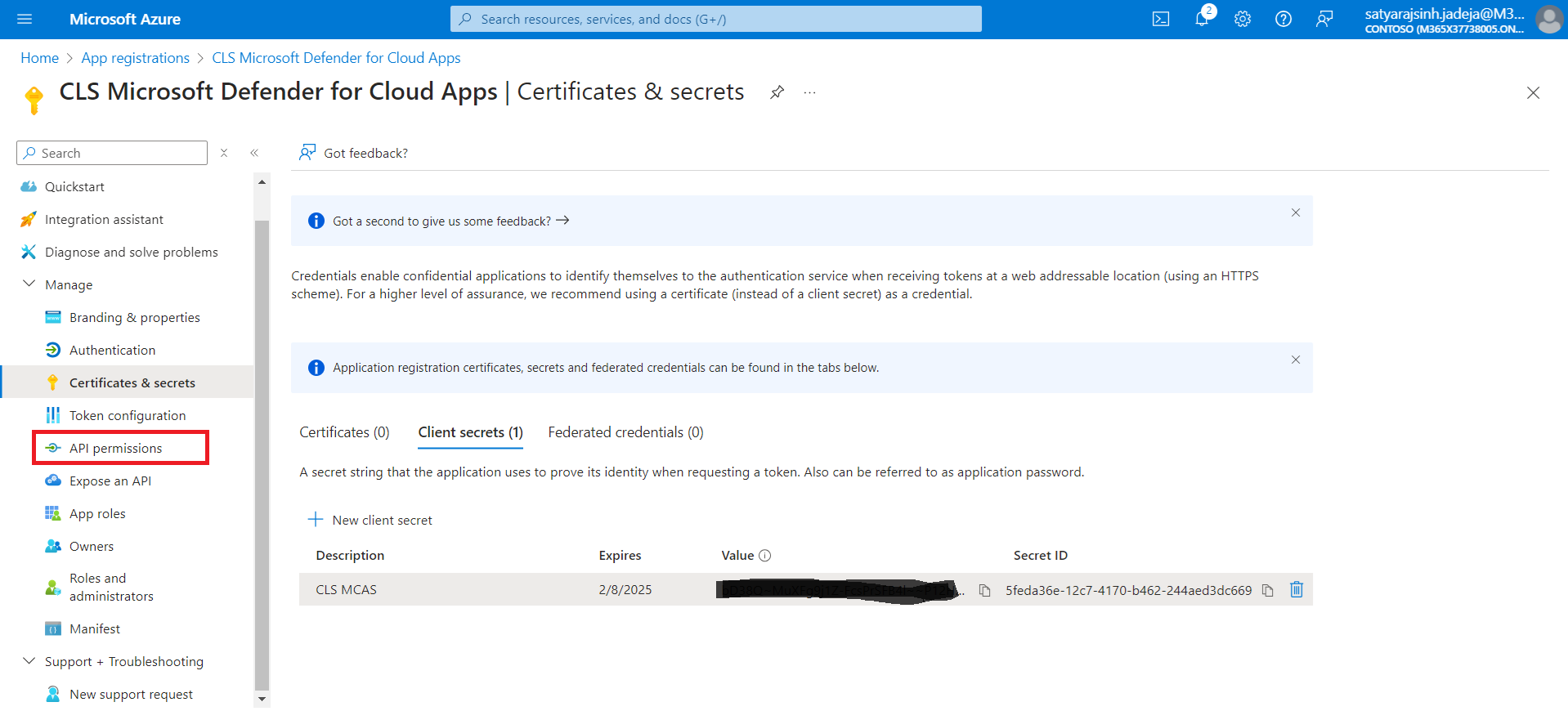
Task: Click New client secret
Action: 370,520
